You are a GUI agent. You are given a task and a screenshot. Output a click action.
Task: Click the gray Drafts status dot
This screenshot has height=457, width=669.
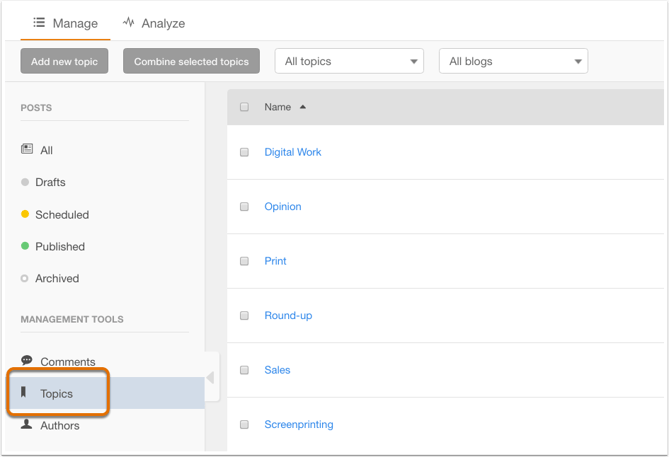(x=25, y=182)
